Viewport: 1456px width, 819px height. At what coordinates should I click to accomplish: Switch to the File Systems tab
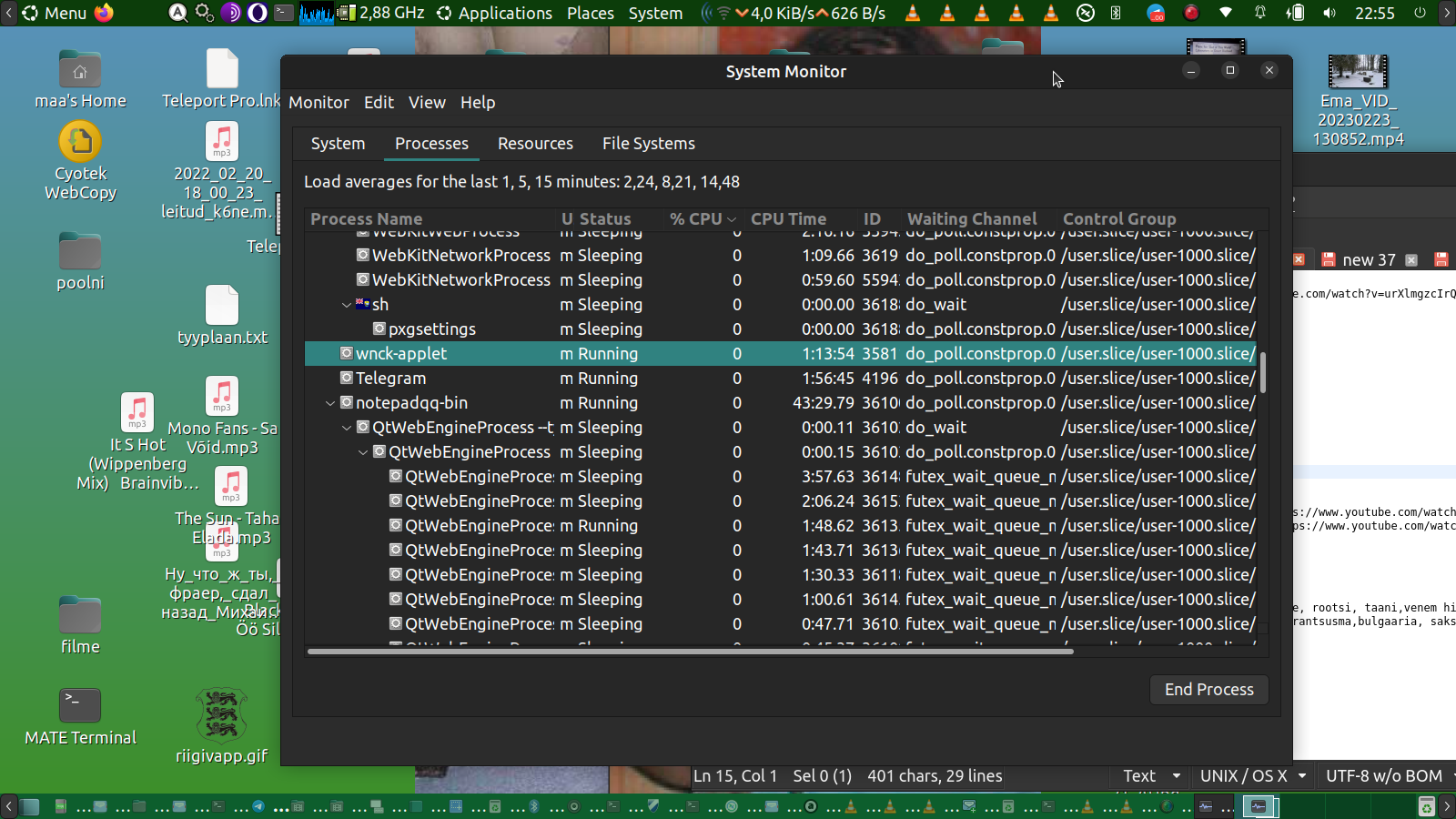tap(648, 144)
